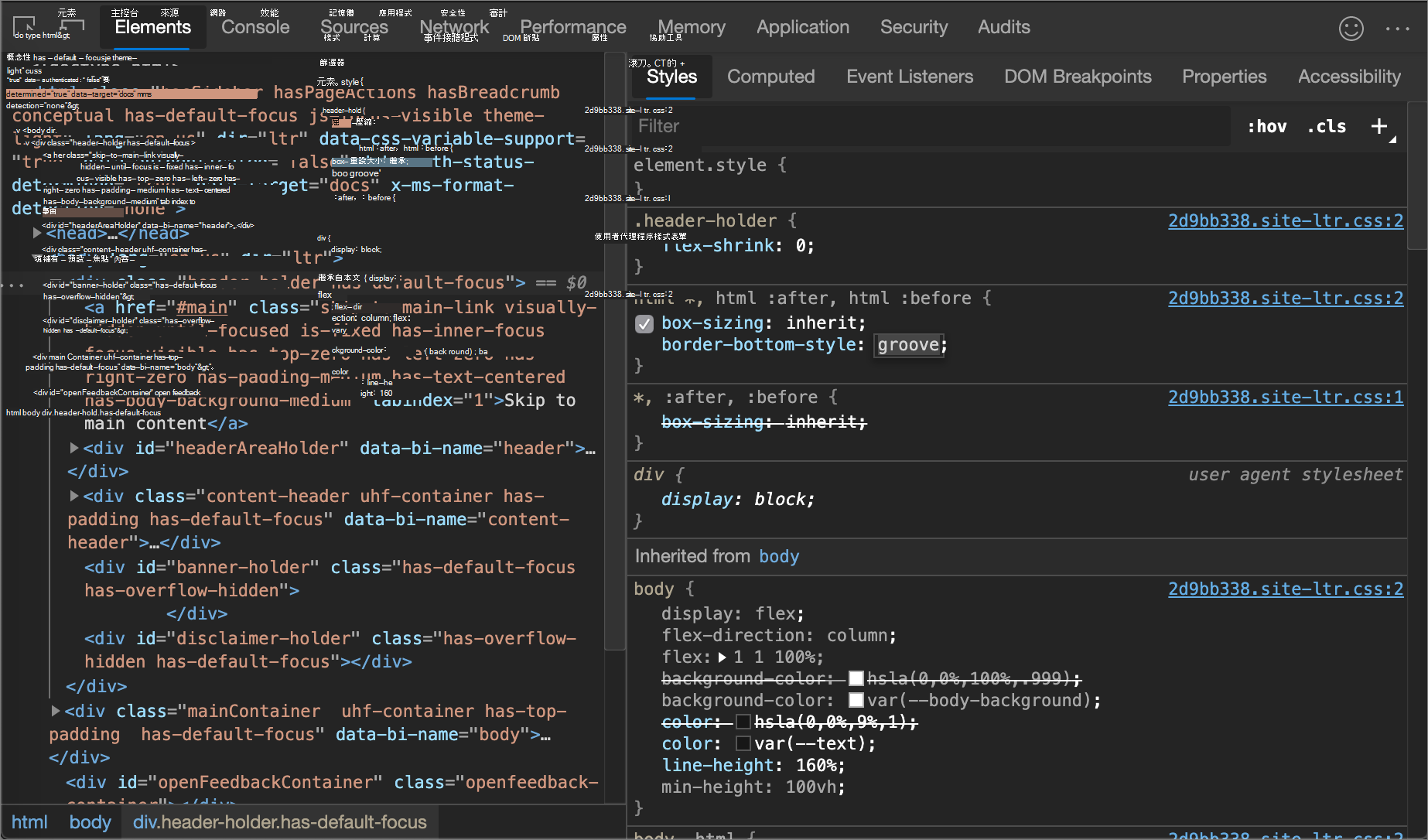Screen dimensions: 1428x840
Task: Open source link for .header-holder rule
Action: coord(1286,220)
